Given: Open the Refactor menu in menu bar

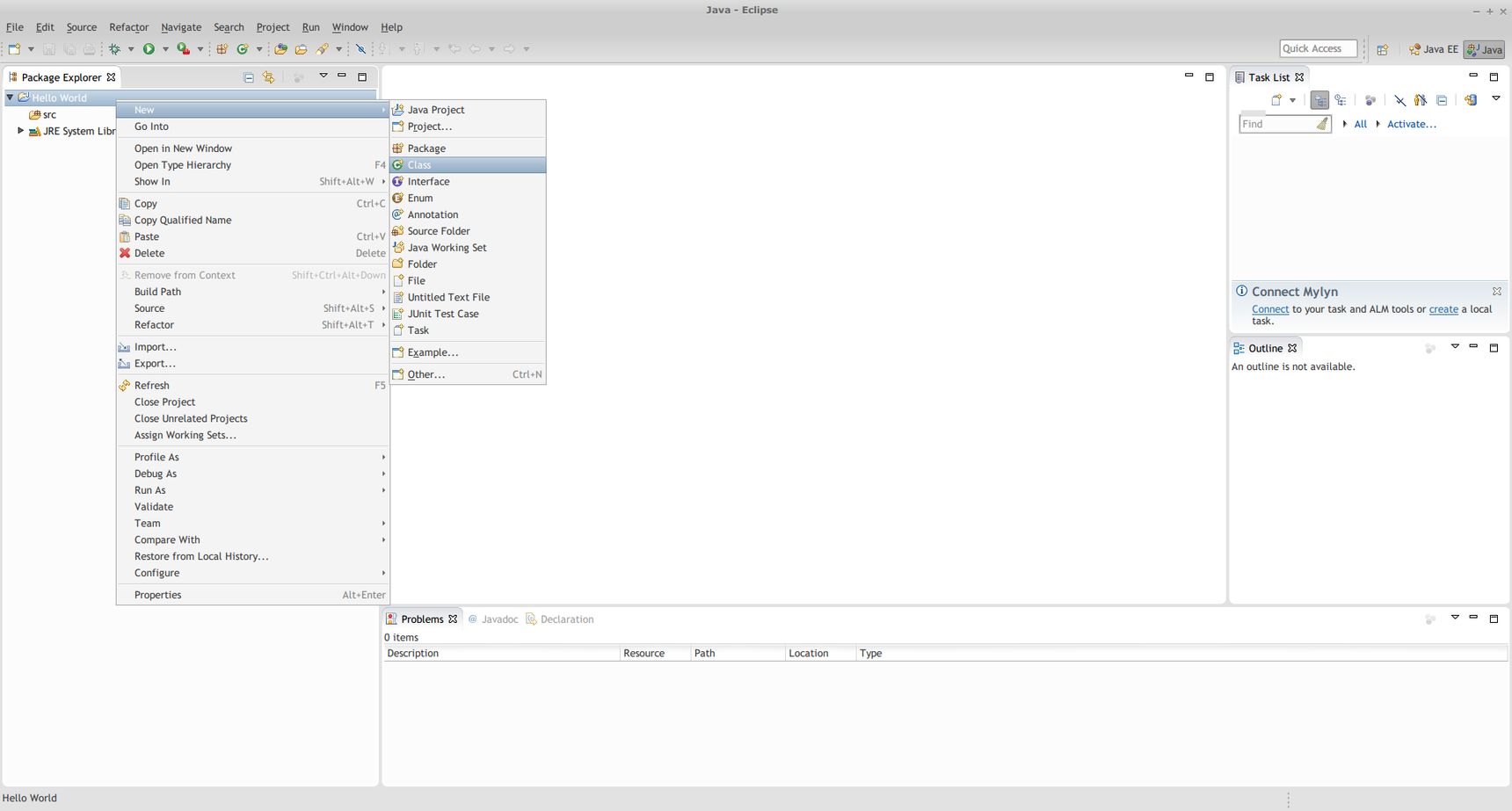Looking at the screenshot, I should [x=128, y=27].
